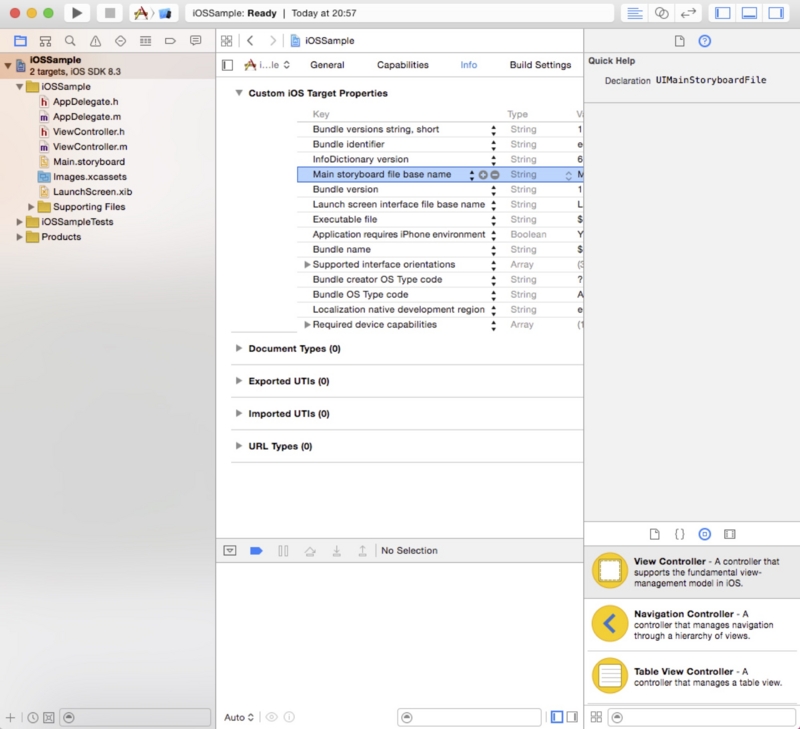Screen dimensions: 800x729
Task: Open the Test navigator diamond icon
Action: click(x=120, y=41)
